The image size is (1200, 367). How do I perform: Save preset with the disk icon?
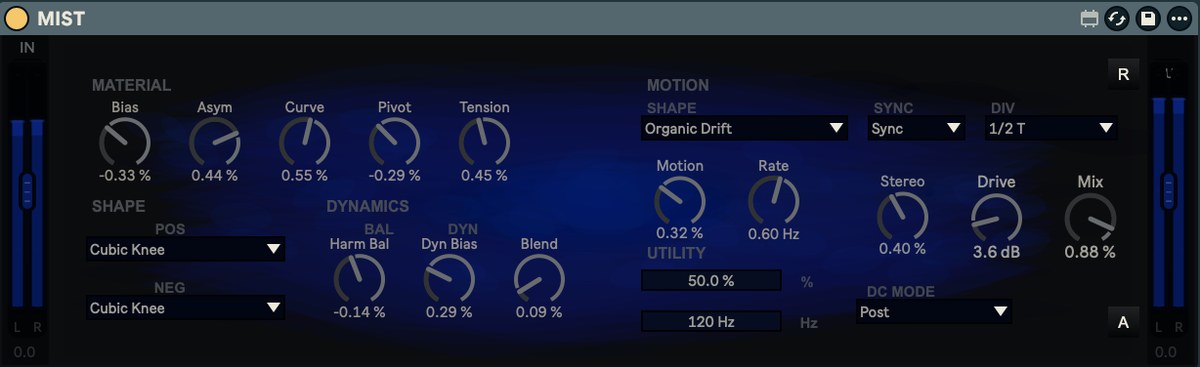click(x=1149, y=18)
